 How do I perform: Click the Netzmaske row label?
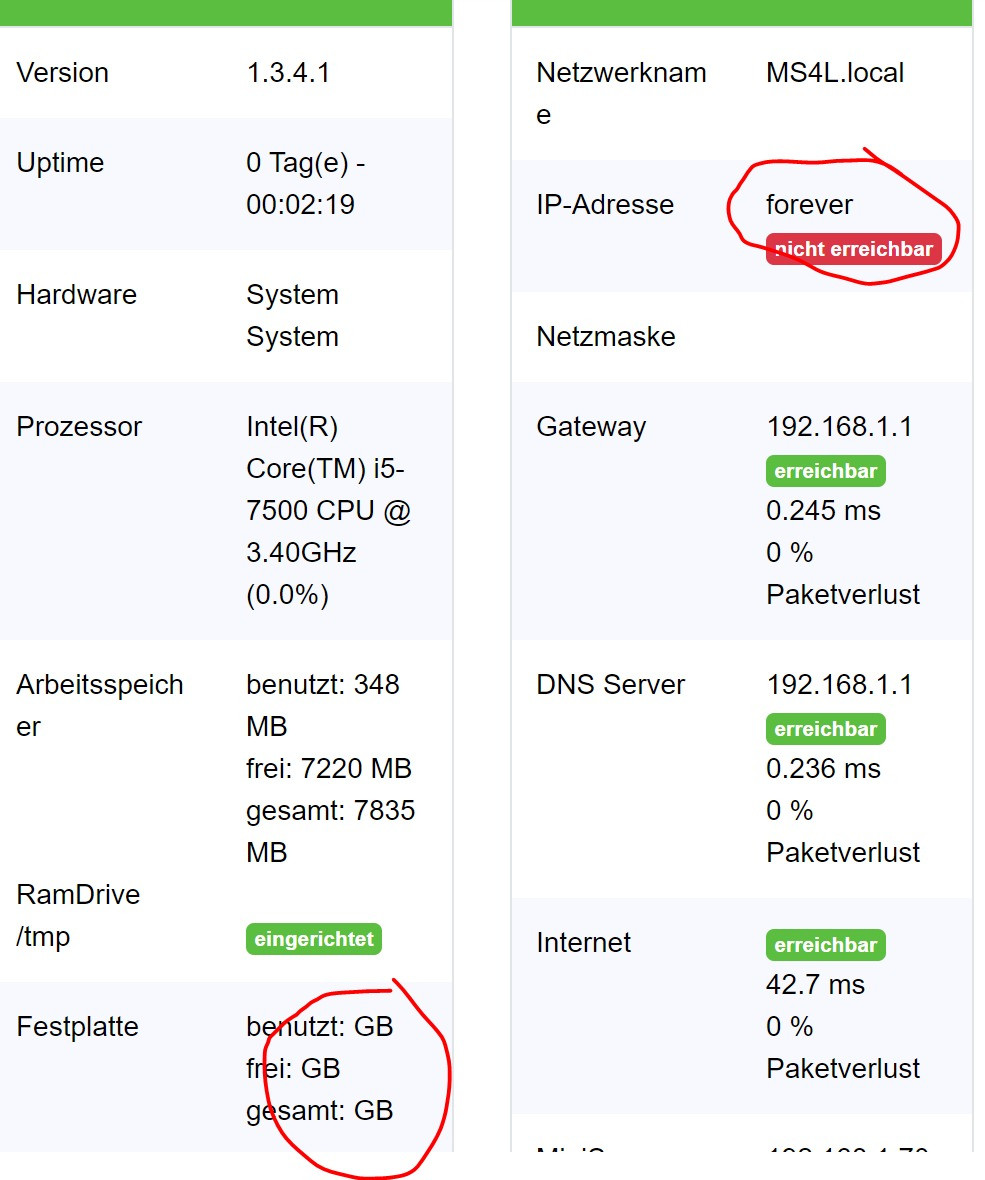pyautogui.click(x=606, y=337)
